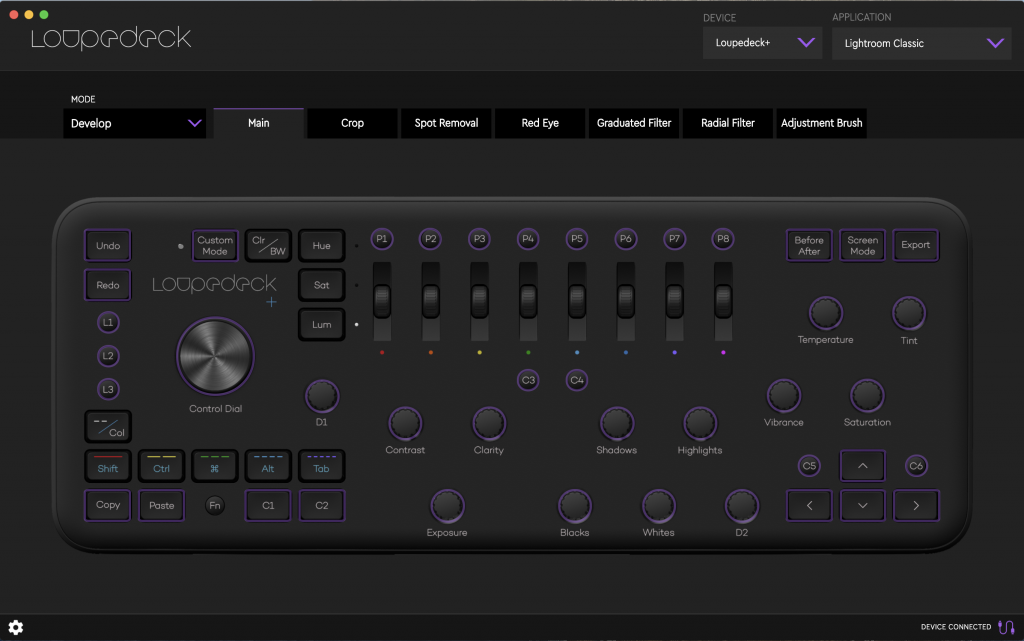Click the device connected USB icon
Image resolution: width=1024 pixels, height=641 pixels.
(x=1006, y=627)
